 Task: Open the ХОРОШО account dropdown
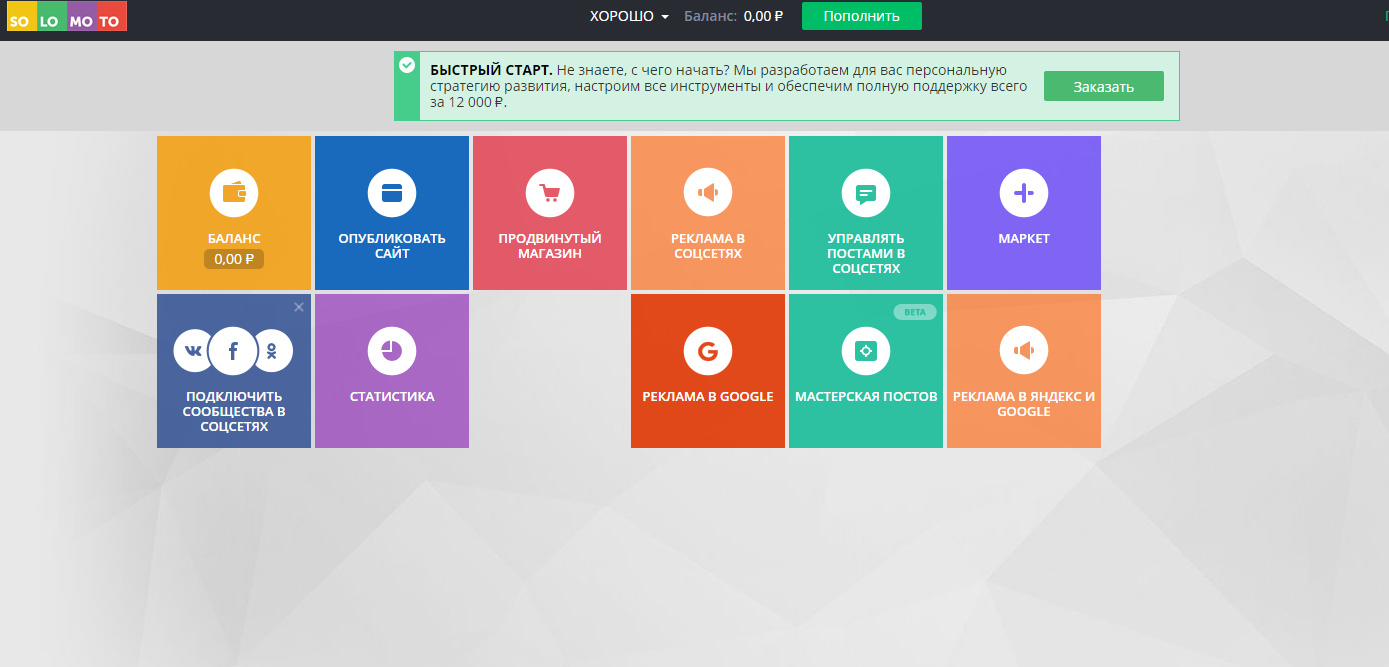click(629, 16)
